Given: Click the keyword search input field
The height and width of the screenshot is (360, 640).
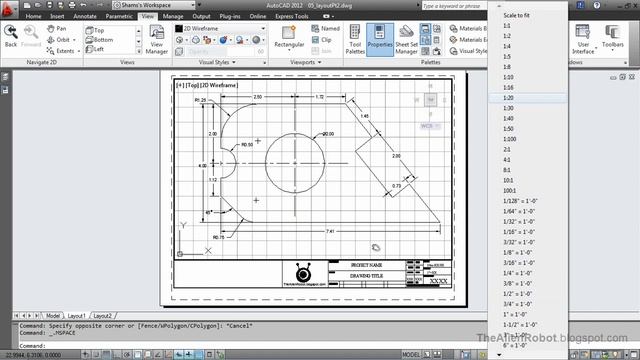Looking at the screenshot, I should (454, 6).
